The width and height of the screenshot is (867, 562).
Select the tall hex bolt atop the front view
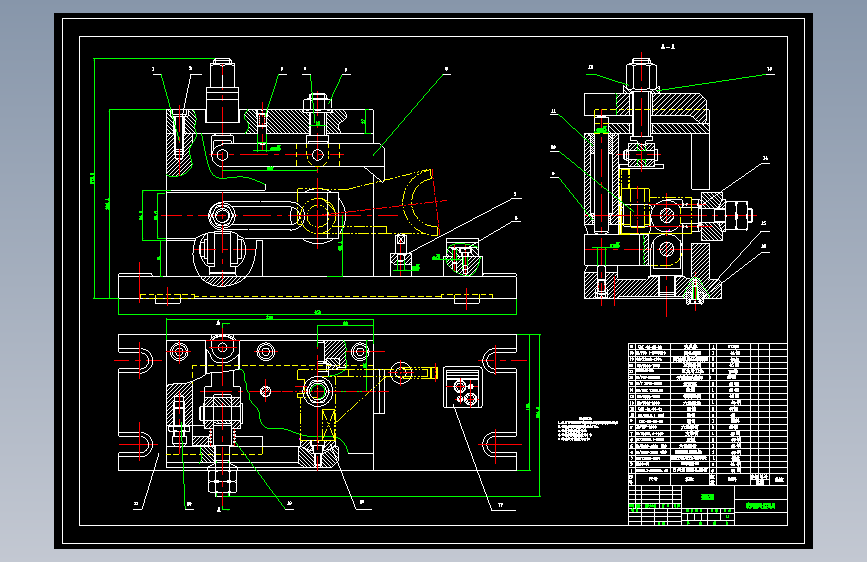(223, 90)
